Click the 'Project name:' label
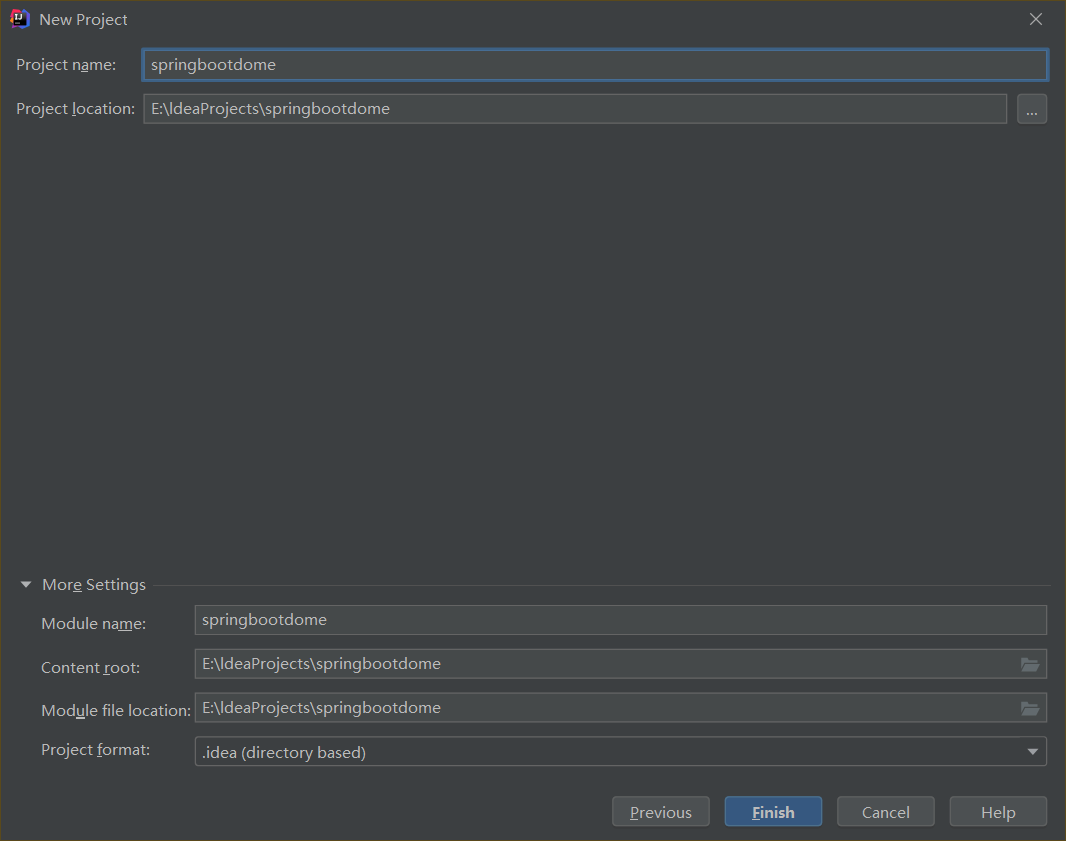Screen dimensions: 1066x841 tap(66, 65)
